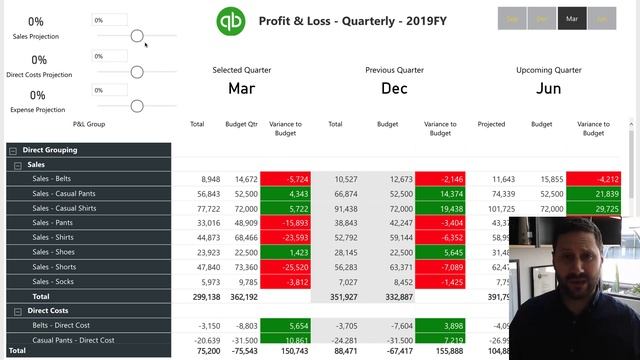Select the Sales - Pants row
This screenshot has height=360, width=640.
pos(89,223)
